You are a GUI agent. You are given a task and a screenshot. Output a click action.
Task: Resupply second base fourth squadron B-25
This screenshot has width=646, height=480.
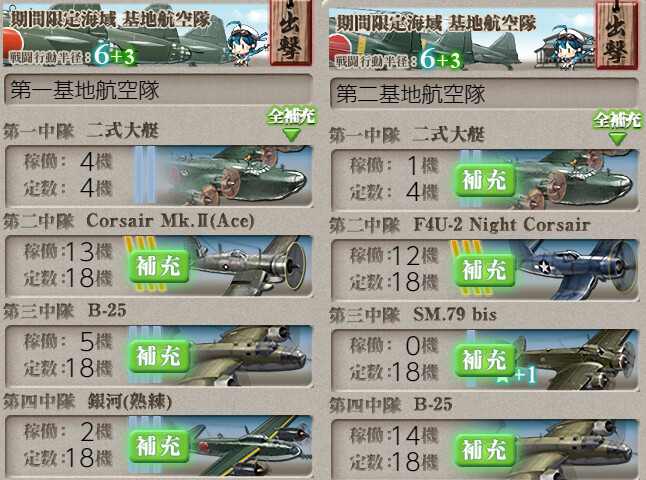[x=485, y=450]
